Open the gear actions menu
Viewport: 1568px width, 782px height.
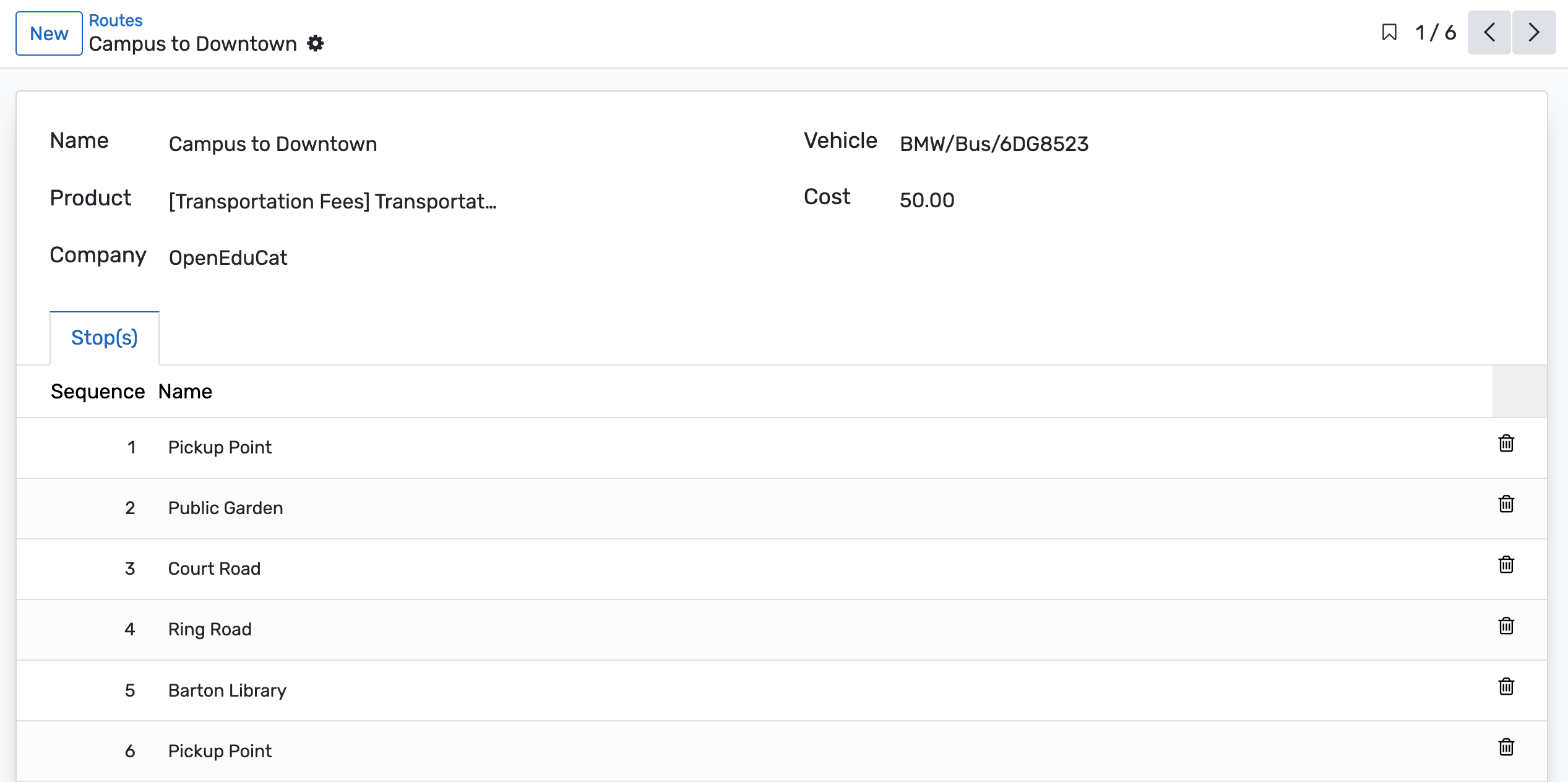(x=316, y=44)
